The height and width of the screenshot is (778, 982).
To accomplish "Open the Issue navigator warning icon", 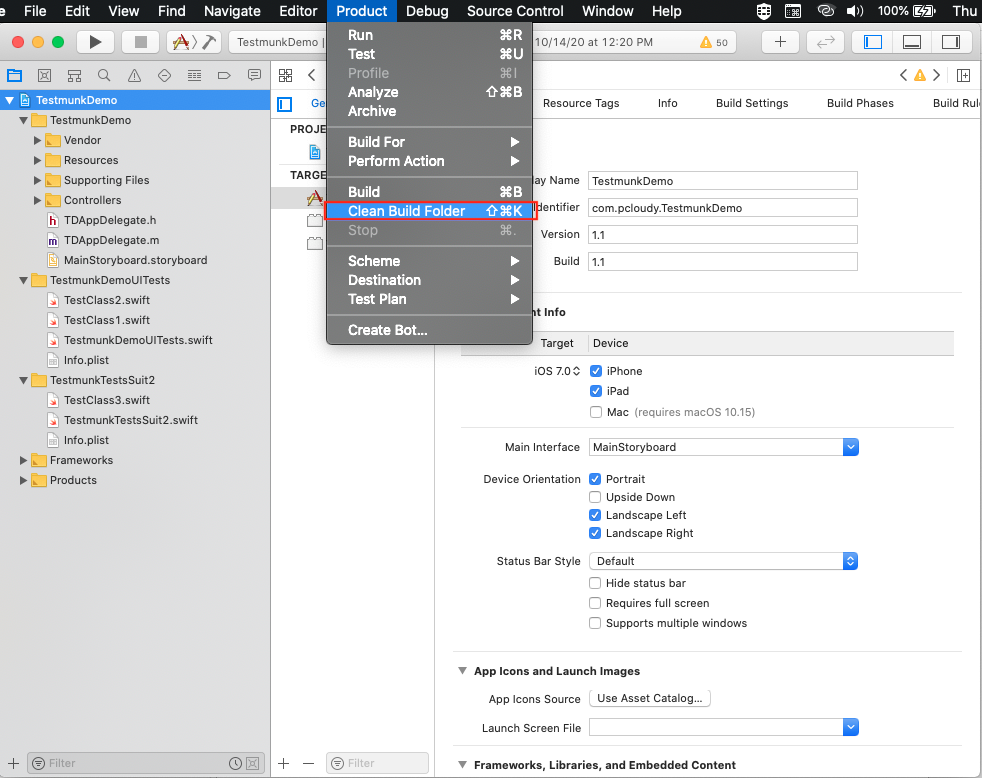I will pos(134,76).
